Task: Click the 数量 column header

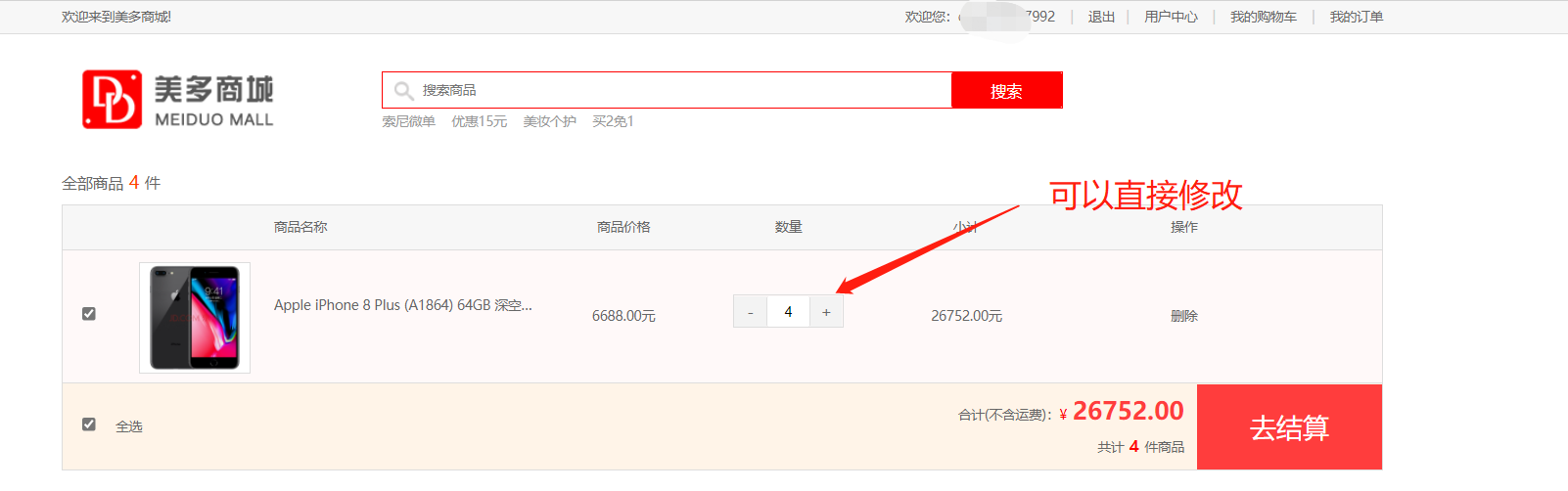Action: [x=788, y=227]
